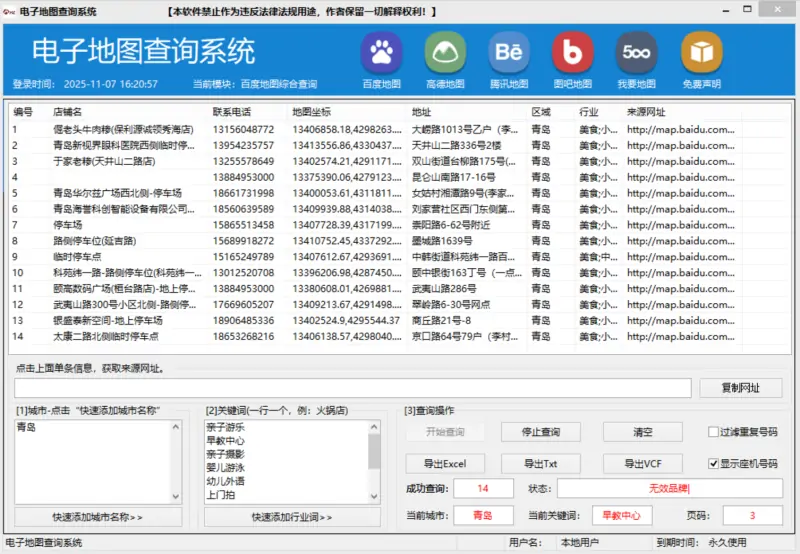Open the 免费声明 box icon
800x554 pixels.
point(702,52)
